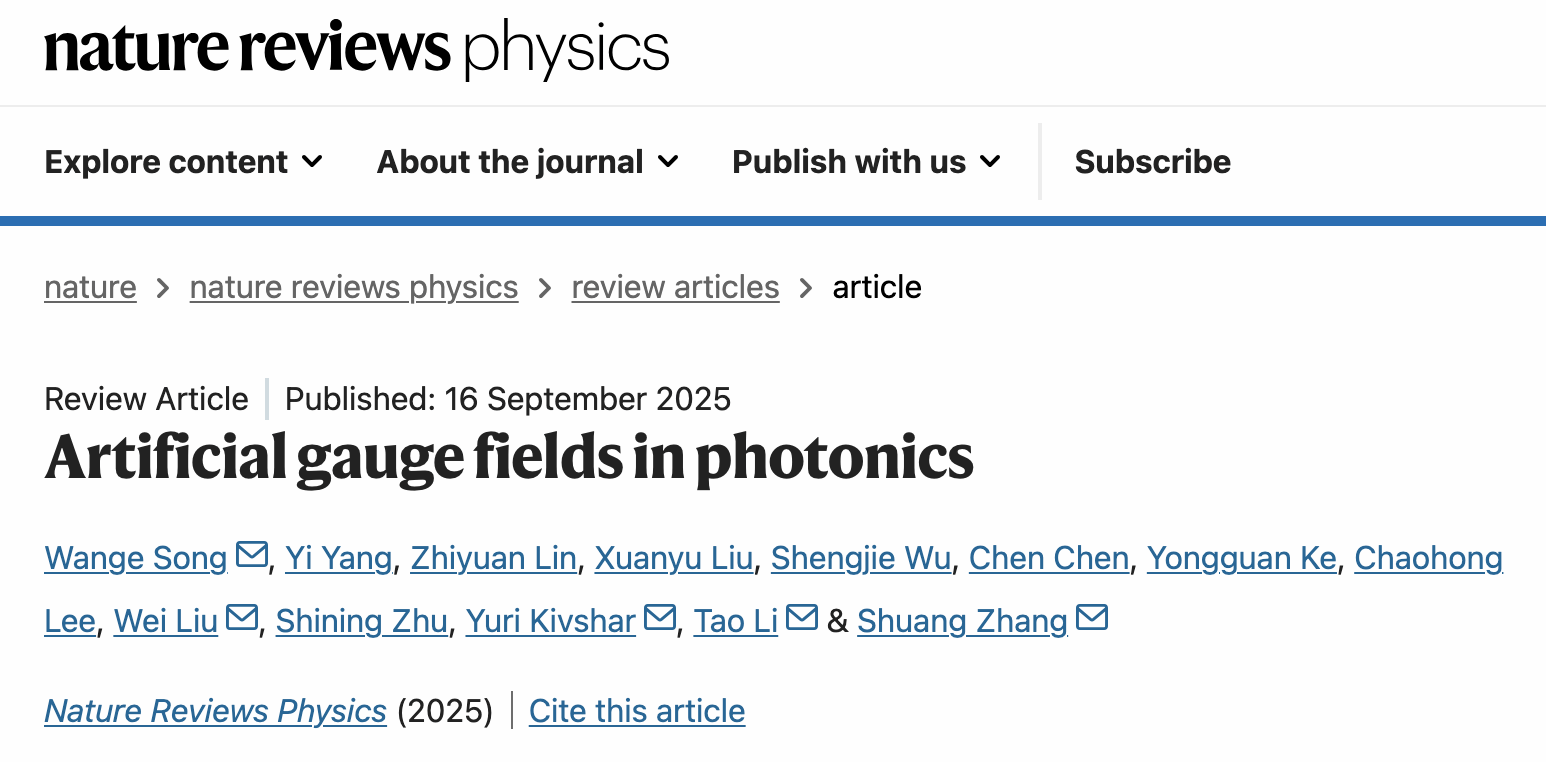Open the italic Nature Reviews Physics journal link
The image size is (1546, 762).
coord(216,711)
